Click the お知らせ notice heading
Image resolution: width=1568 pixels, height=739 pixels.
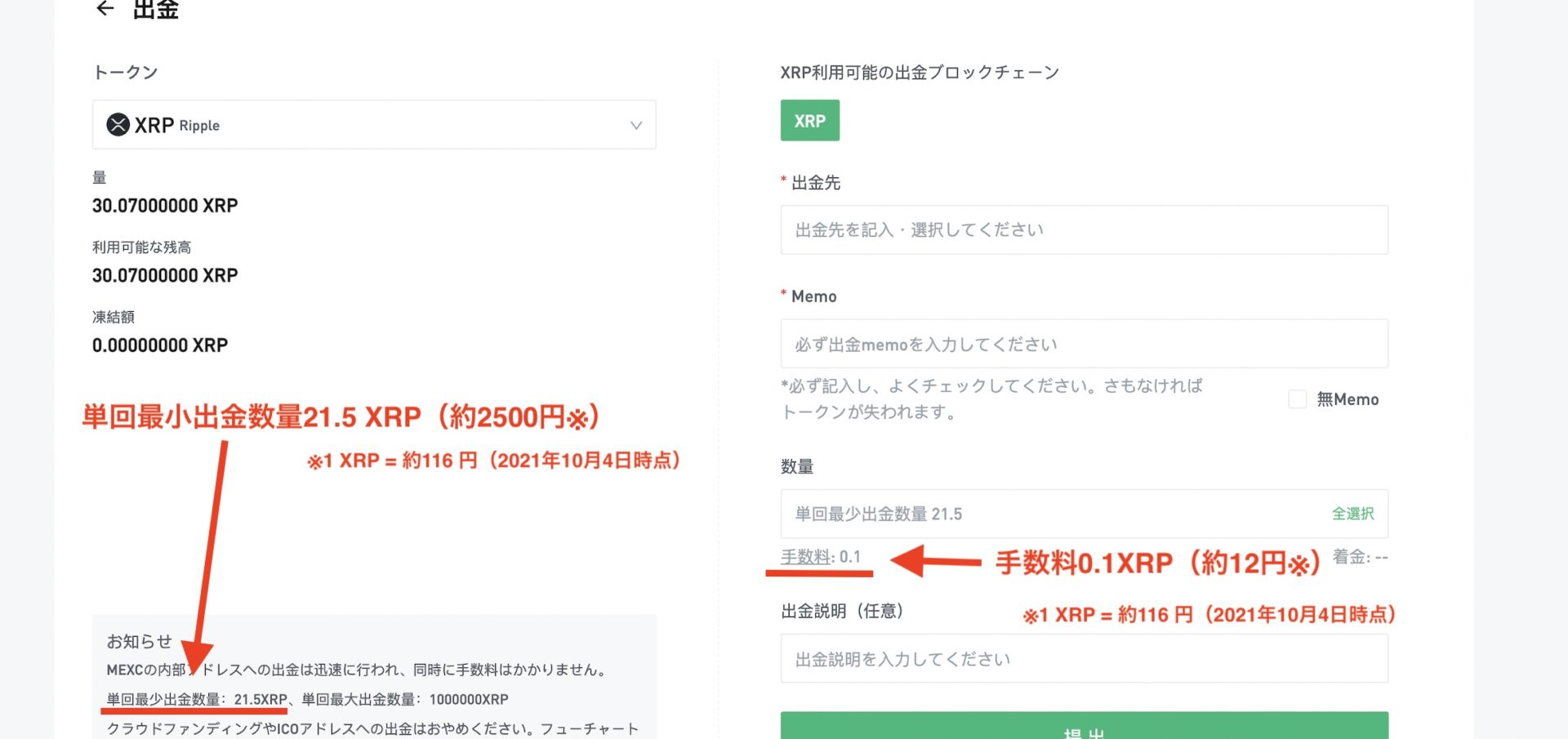(x=140, y=641)
